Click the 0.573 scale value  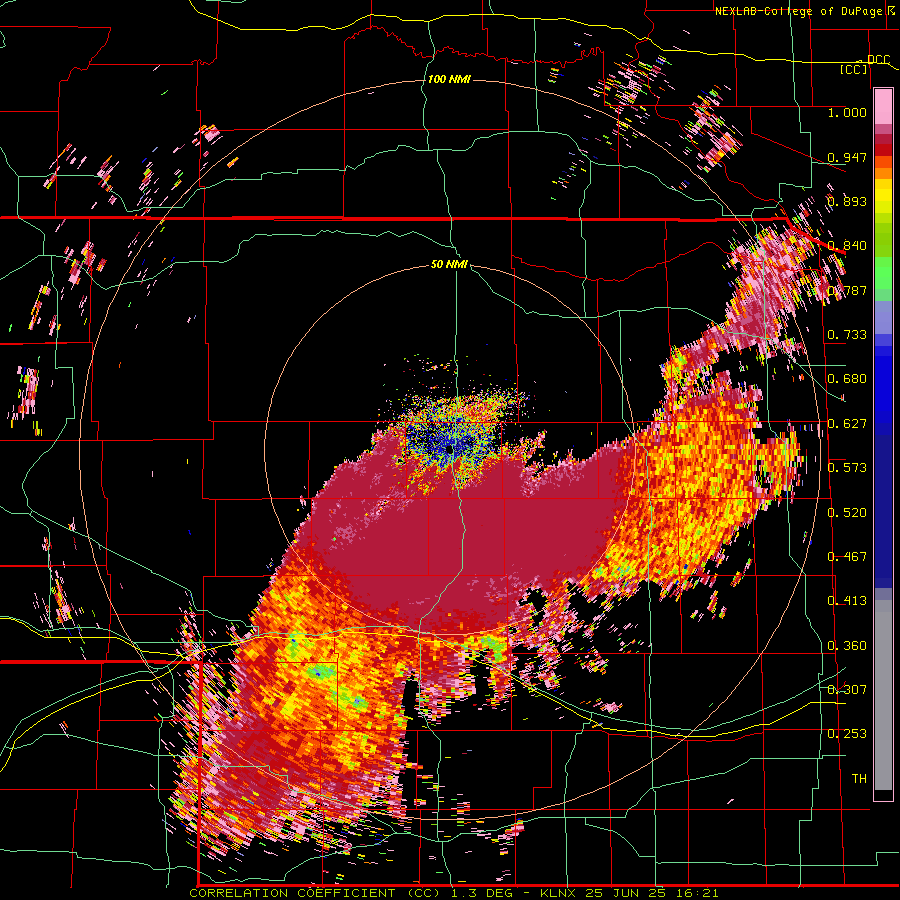pyautogui.click(x=847, y=468)
